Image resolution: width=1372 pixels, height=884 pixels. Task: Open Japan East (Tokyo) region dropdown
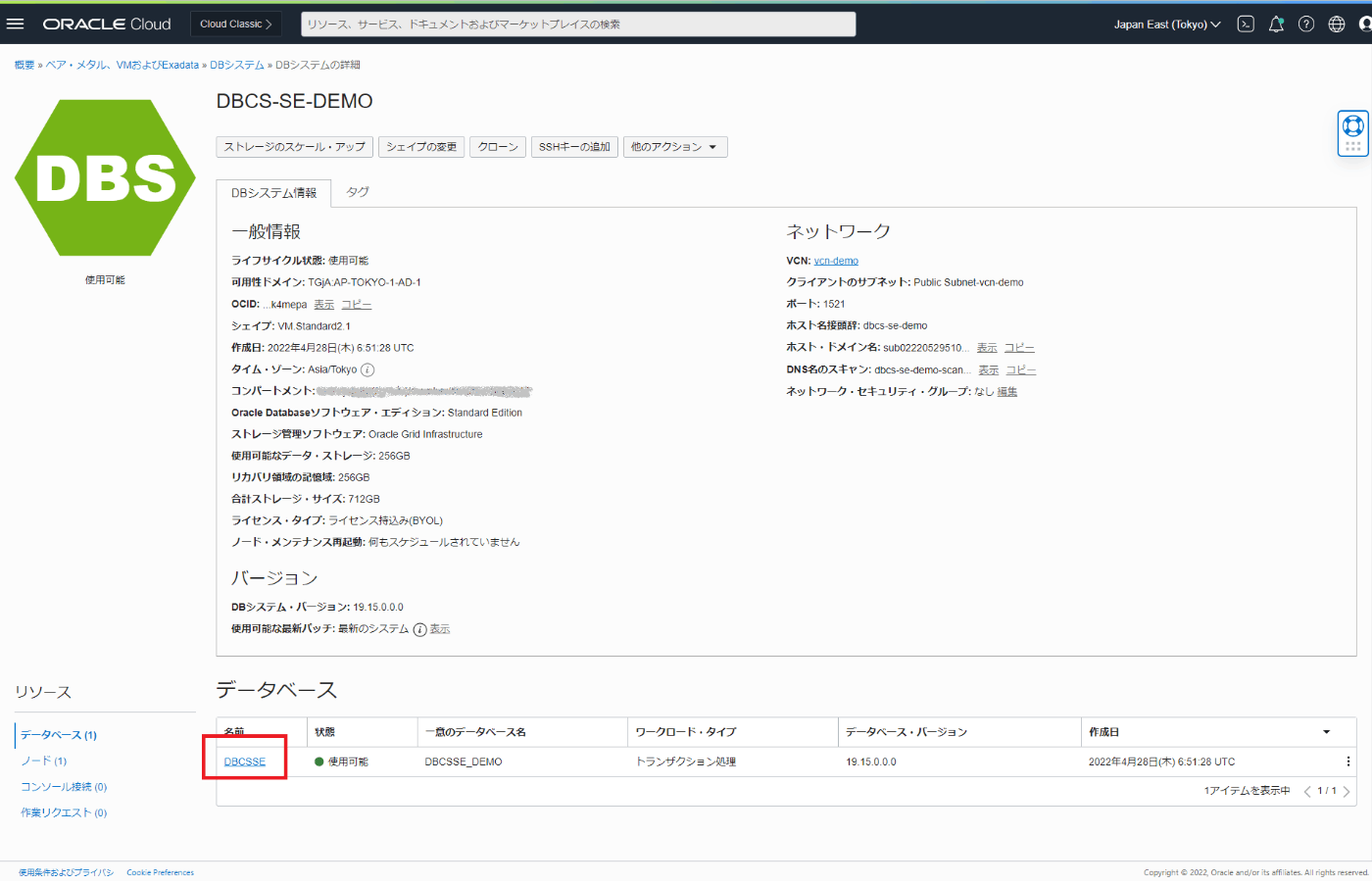(1167, 25)
